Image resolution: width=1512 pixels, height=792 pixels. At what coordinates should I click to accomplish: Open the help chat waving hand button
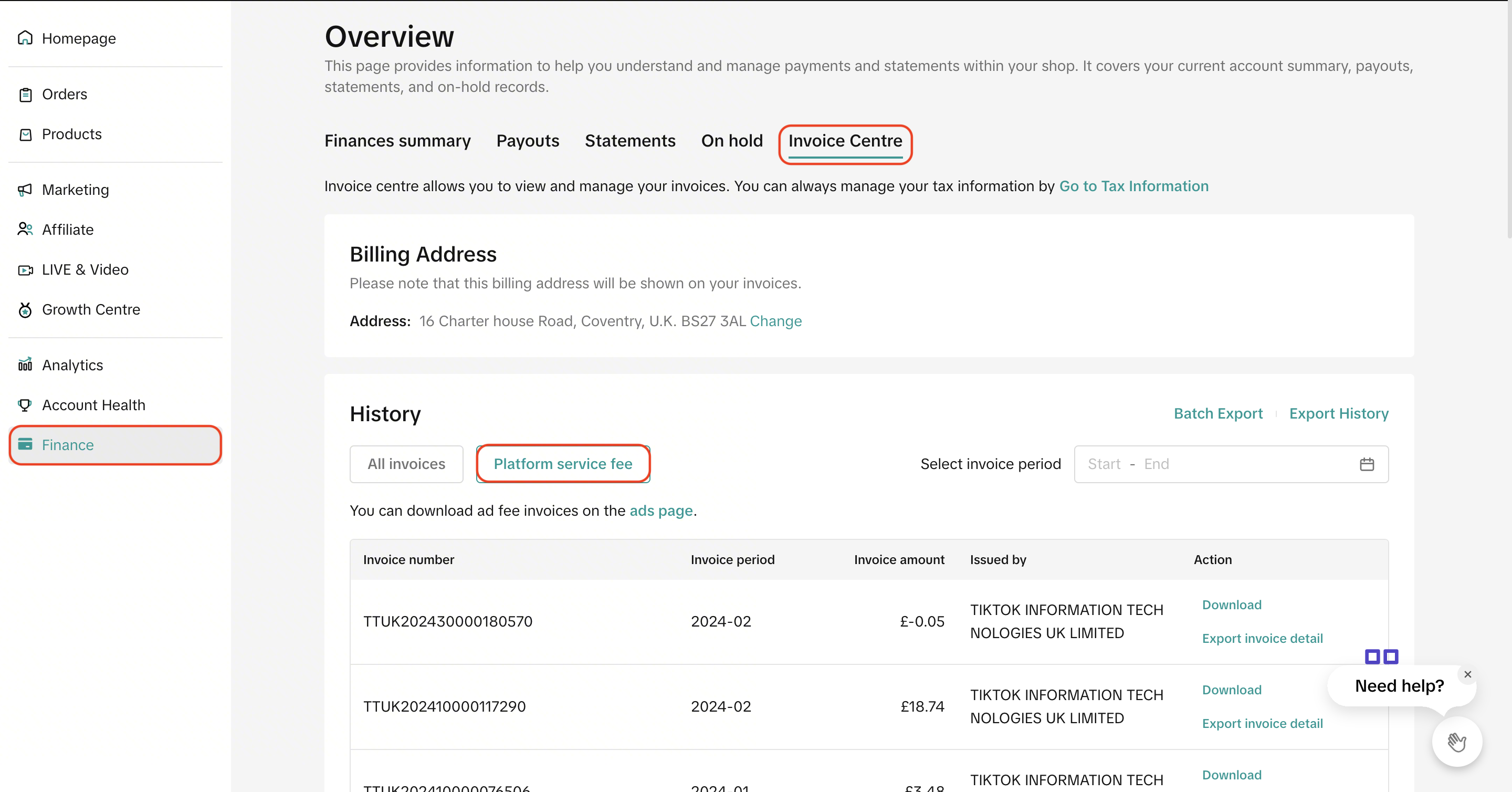pyautogui.click(x=1457, y=742)
